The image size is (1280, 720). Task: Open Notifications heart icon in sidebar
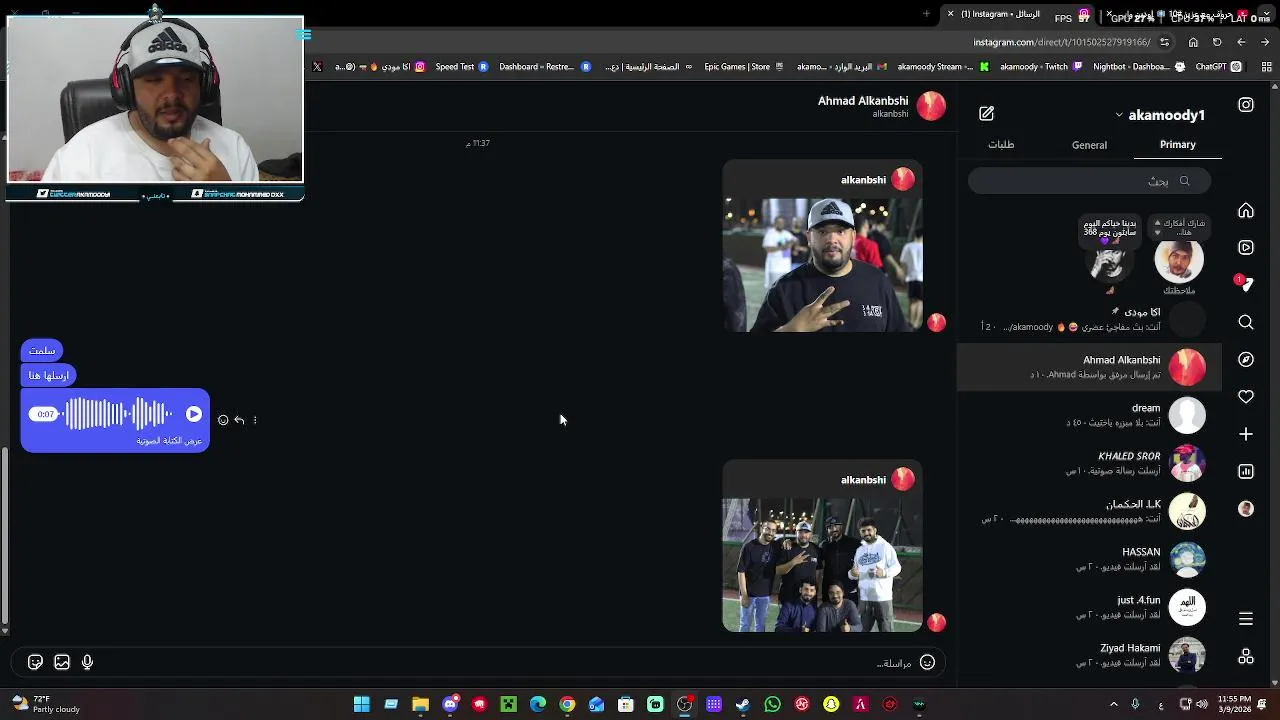(1246, 397)
